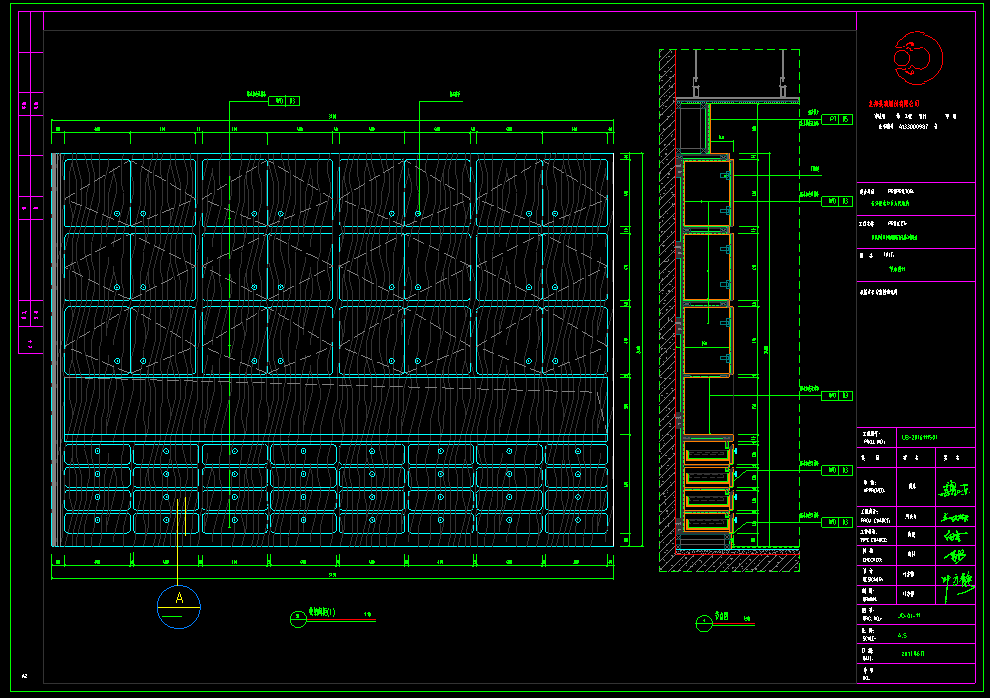Select the A2 sheet size label
This screenshot has width=990, height=698.
[24, 677]
